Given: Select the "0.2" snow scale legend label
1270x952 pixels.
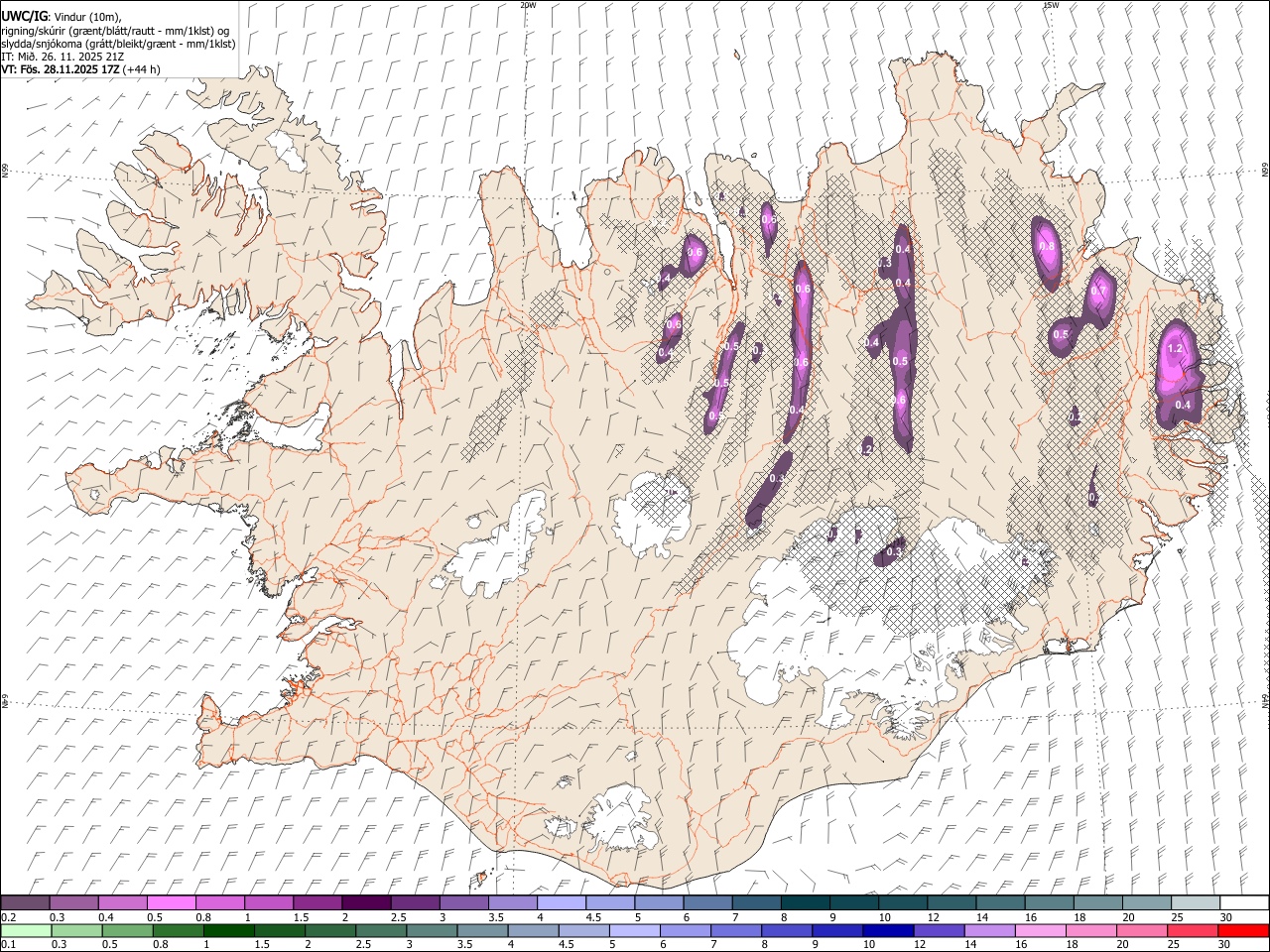Looking at the screenshot, I should (x=9, y=916).
